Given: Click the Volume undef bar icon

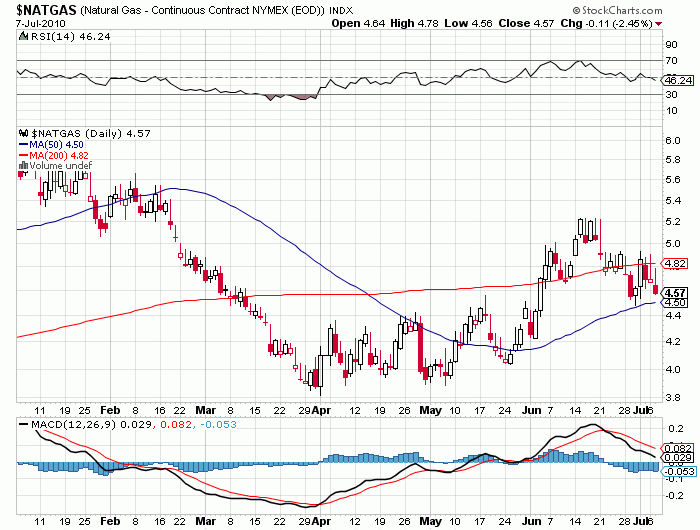Looking at the screenshot, I should 24,166.
